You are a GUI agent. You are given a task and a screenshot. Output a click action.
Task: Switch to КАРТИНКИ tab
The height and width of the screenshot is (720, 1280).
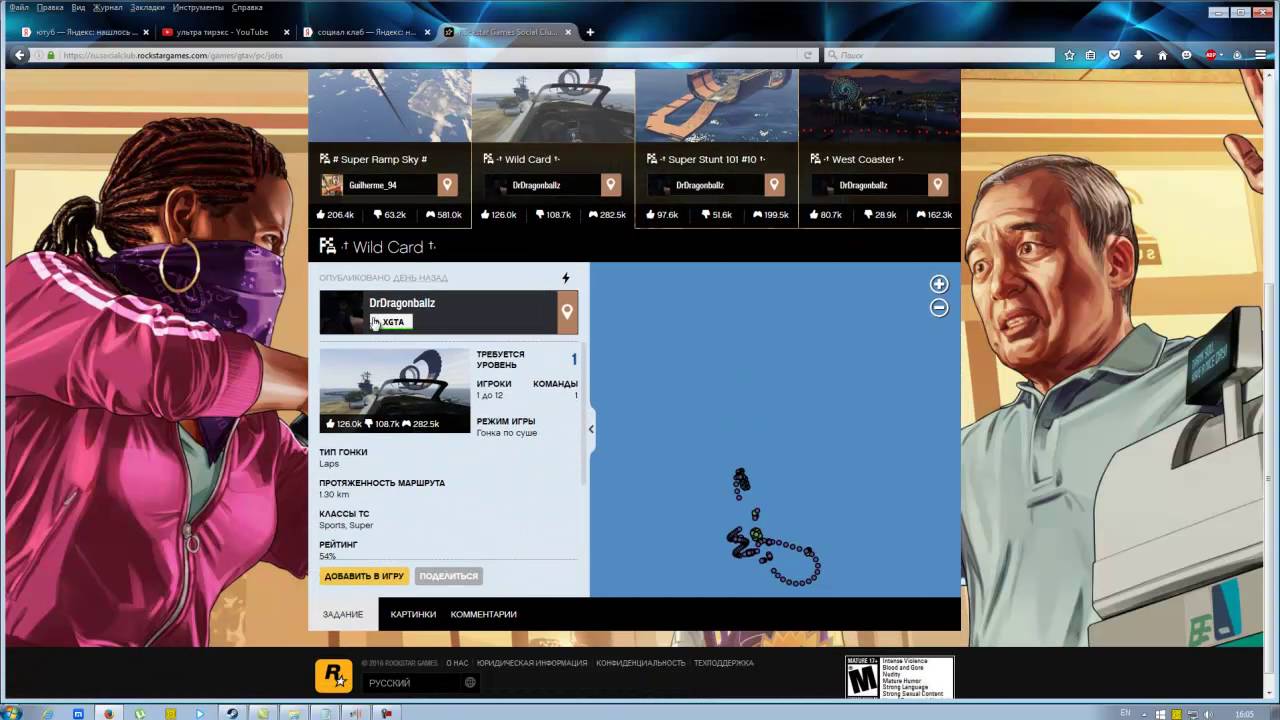pos(413,614)
